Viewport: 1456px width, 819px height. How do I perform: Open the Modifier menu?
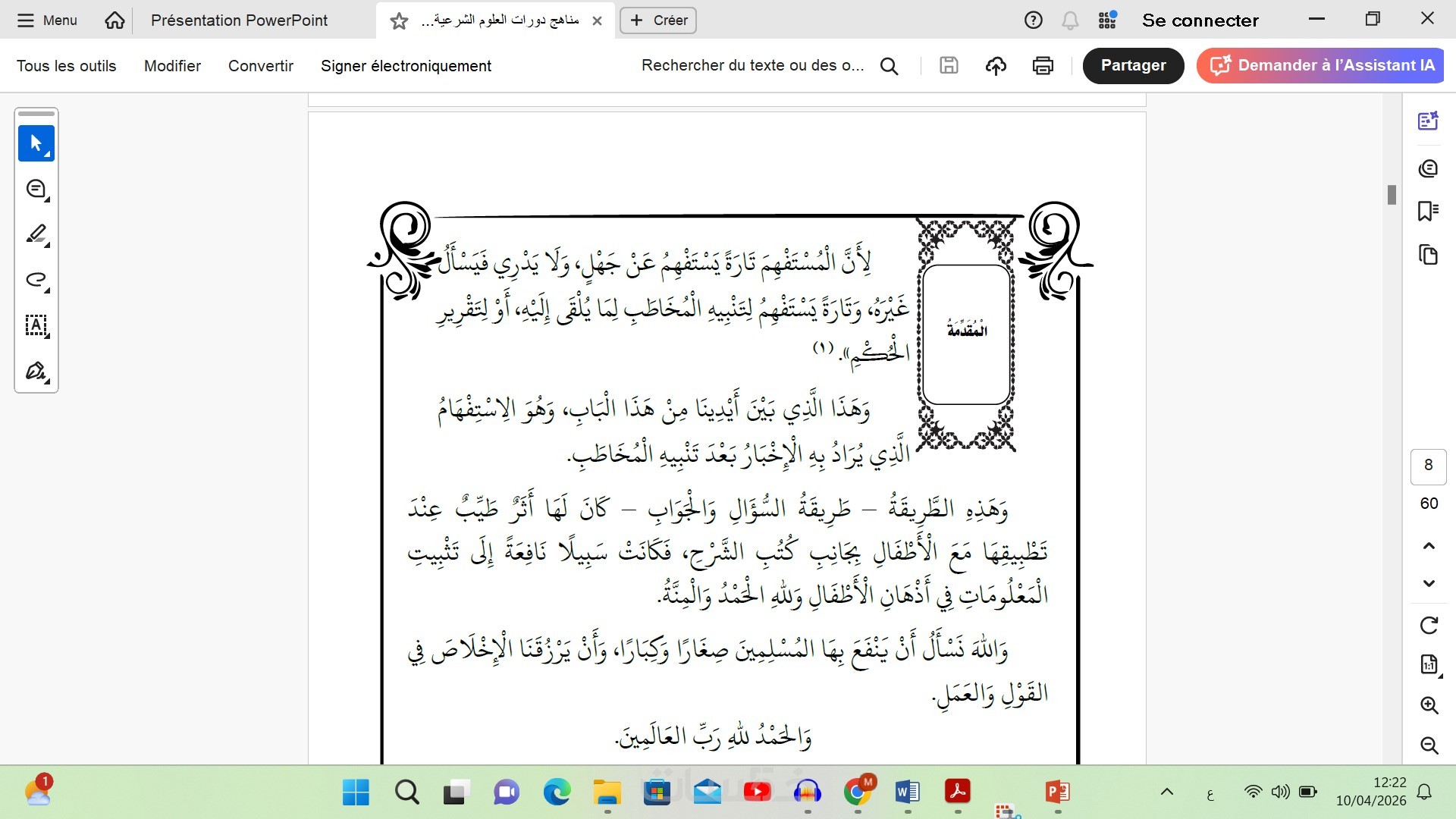point(172,66)
